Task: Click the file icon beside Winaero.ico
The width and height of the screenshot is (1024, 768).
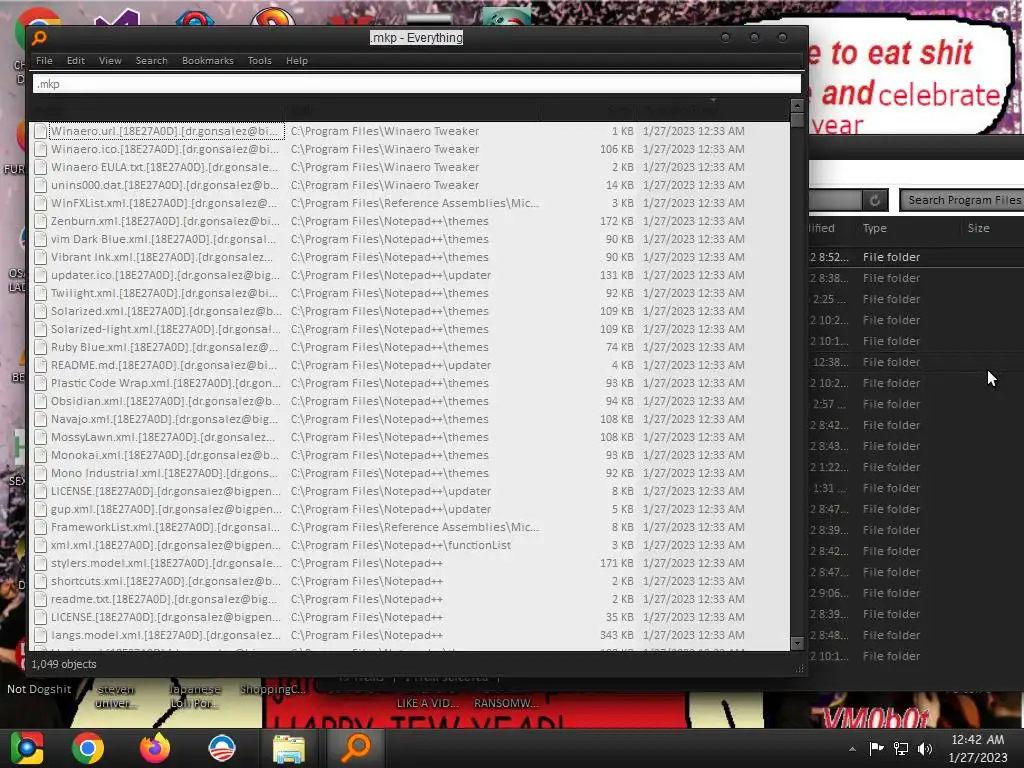Action: point(40,149)
